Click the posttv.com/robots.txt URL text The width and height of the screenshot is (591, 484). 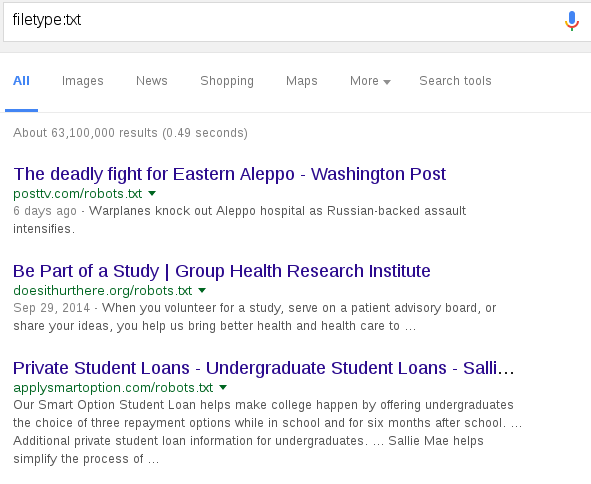pos(78,193)
